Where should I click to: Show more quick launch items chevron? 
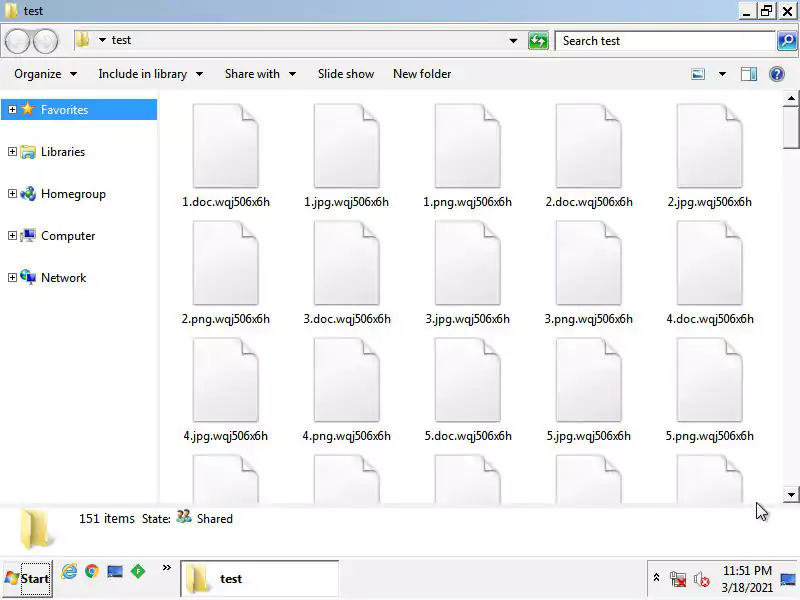point(166,567)
